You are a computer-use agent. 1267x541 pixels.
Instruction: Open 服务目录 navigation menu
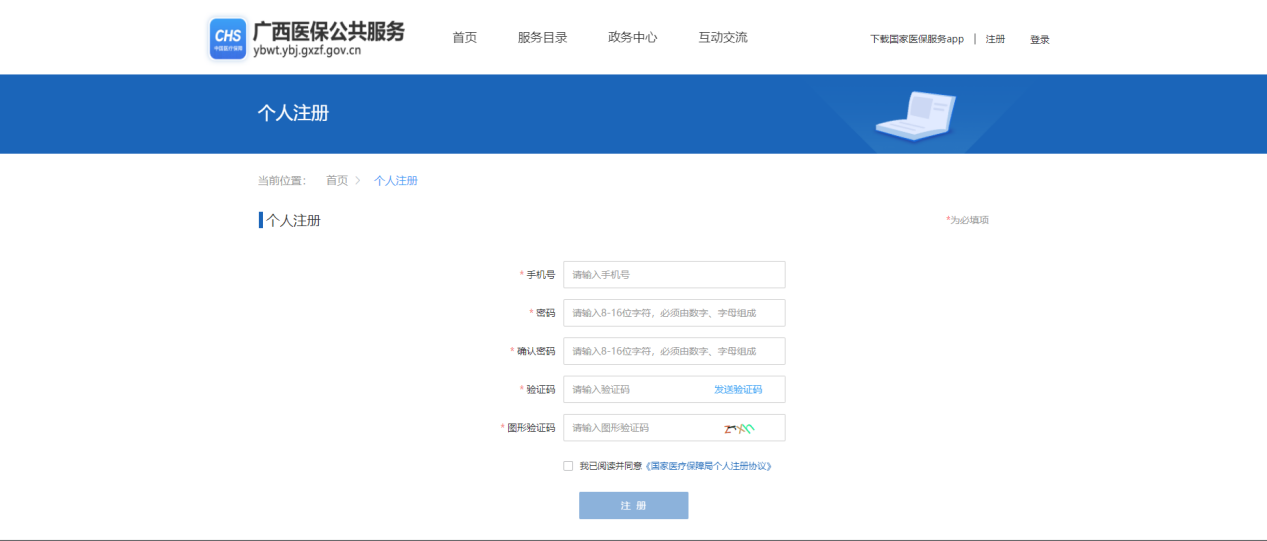(x=542, y=38)
